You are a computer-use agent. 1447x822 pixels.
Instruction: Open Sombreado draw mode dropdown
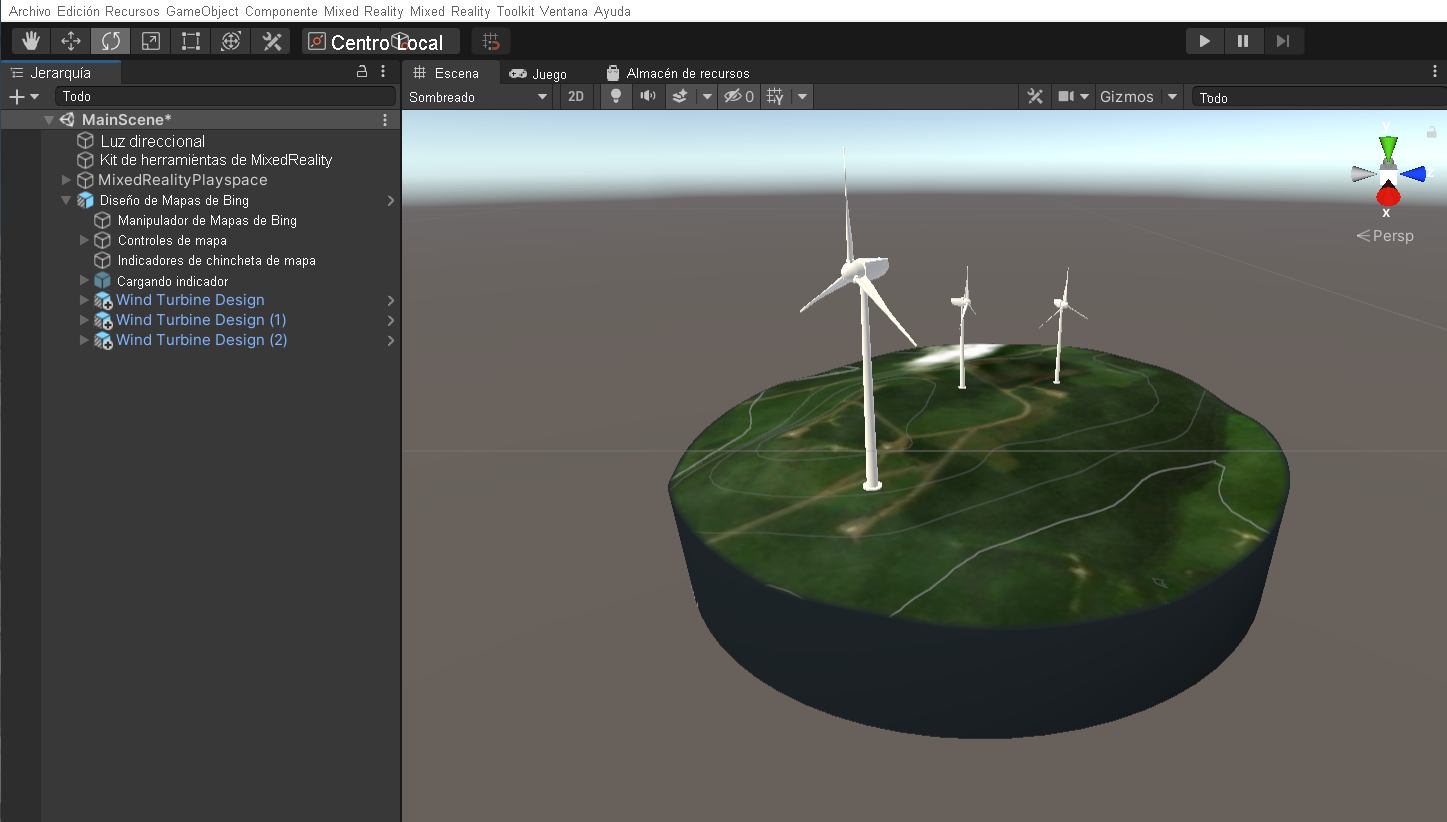click(x=479, y=97)
